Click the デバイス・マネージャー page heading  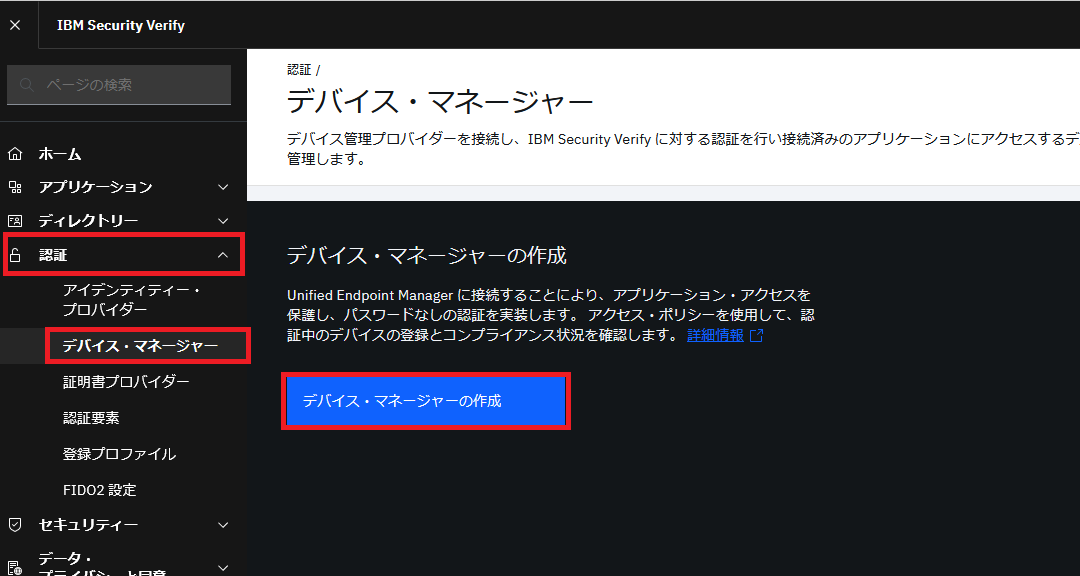click(x=440, y=103)
